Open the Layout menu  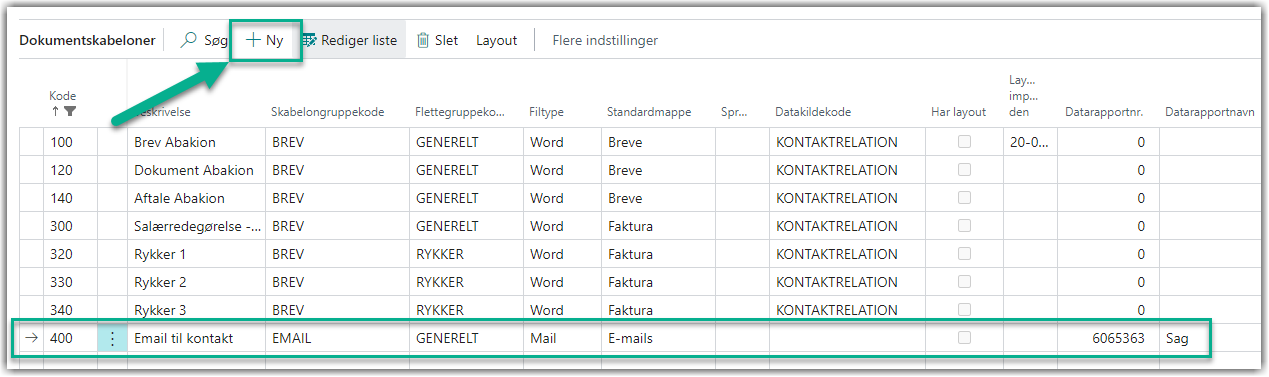tap(497, 41)
